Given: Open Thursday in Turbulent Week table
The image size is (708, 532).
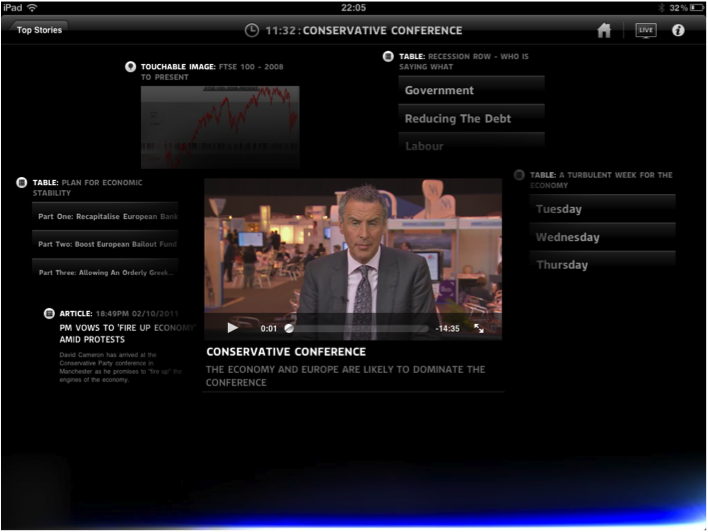Looking at the screenshot, I should click(x=602, y=265).
